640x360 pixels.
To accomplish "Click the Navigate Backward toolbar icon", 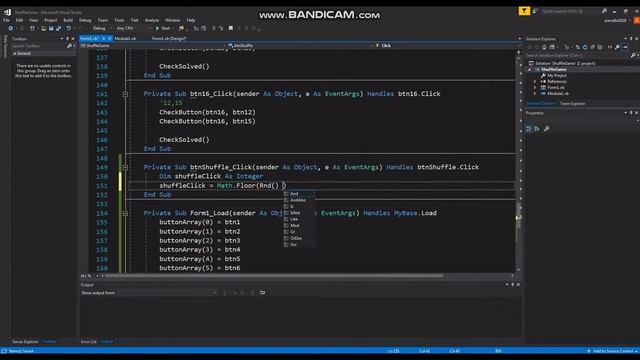I will tap(11, 28).
